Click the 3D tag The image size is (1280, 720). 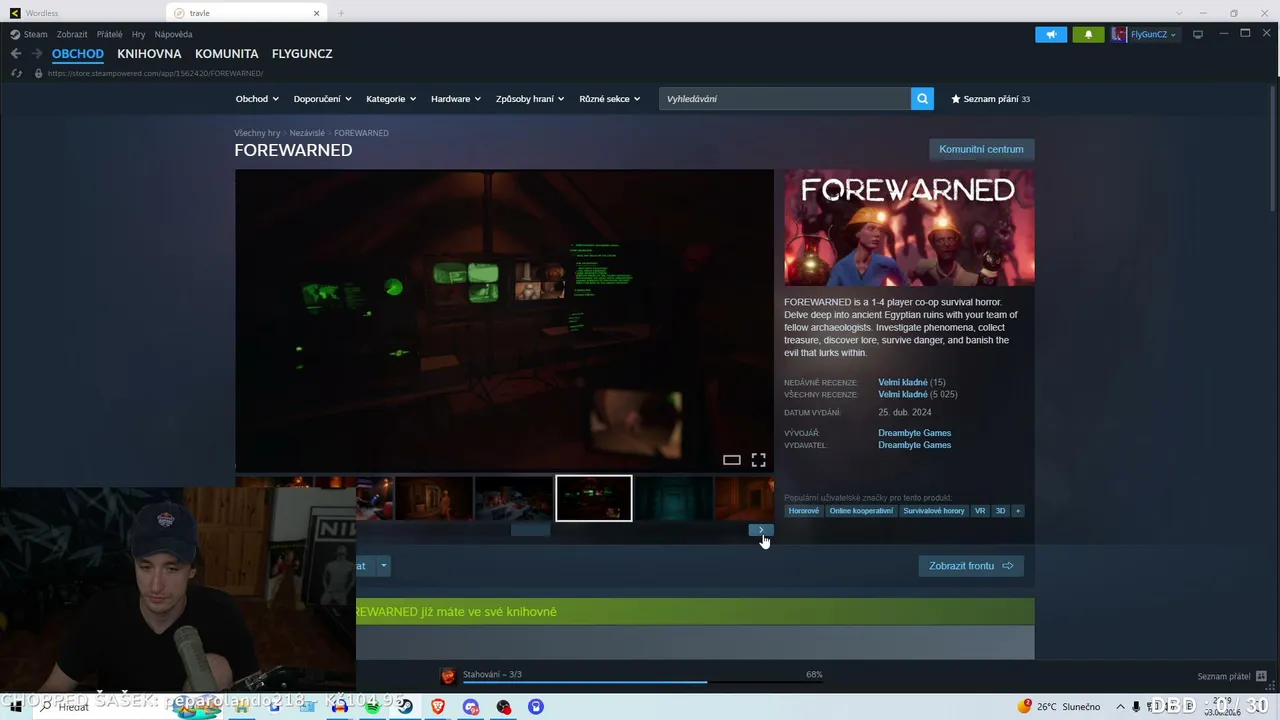tap(1000, 511)
